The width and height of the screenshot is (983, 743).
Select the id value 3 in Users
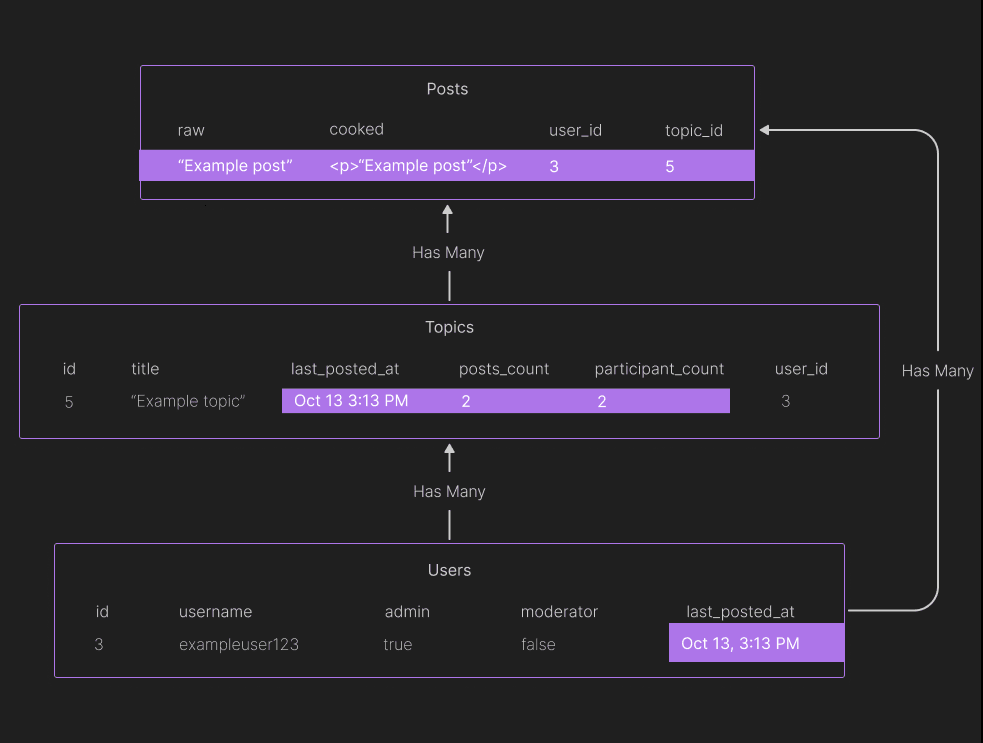98,645
